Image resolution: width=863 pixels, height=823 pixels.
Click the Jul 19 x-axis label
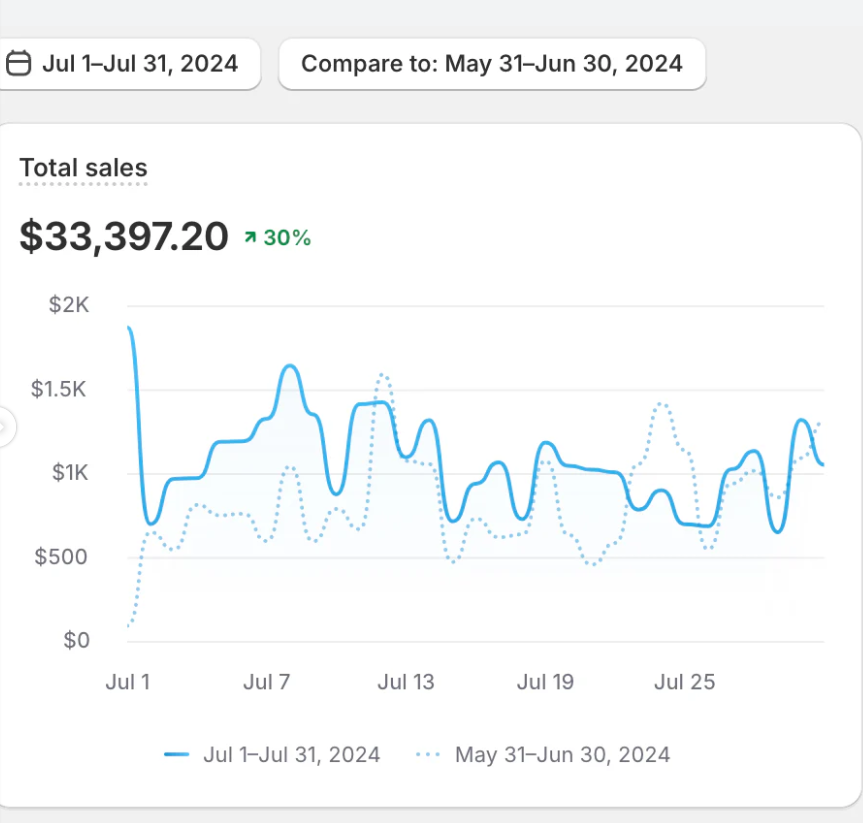point(545,682)
